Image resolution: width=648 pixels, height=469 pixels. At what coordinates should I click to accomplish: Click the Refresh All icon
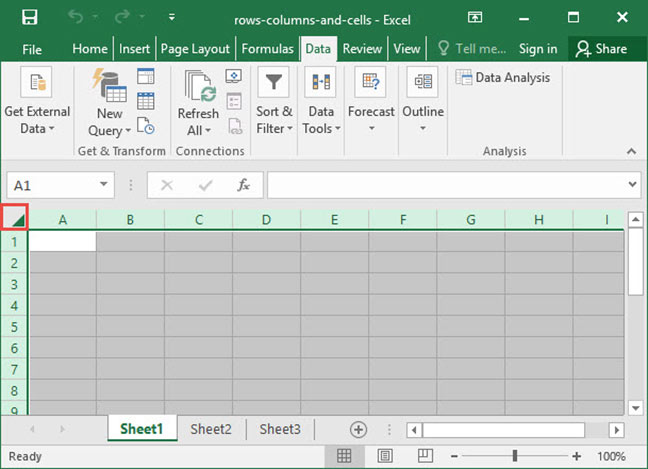pos(200,86)
